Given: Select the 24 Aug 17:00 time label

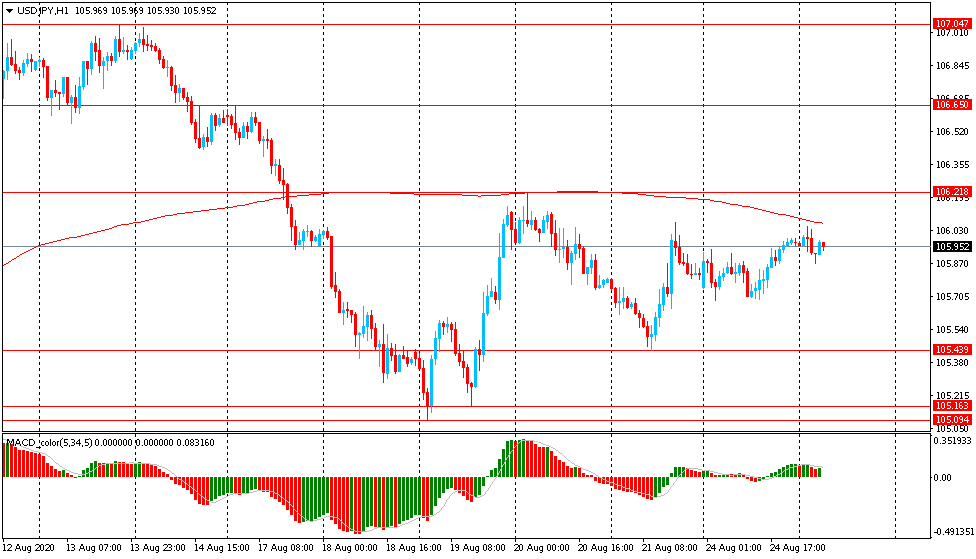Looking at the screenshot, I should pos(798,548).
